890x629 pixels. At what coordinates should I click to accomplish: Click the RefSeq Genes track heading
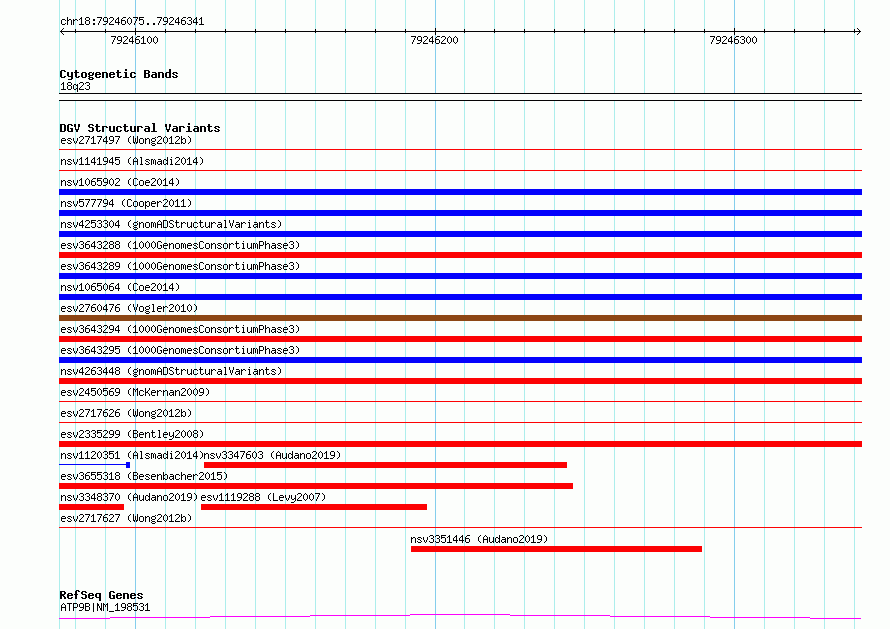(x=101, y=596)
